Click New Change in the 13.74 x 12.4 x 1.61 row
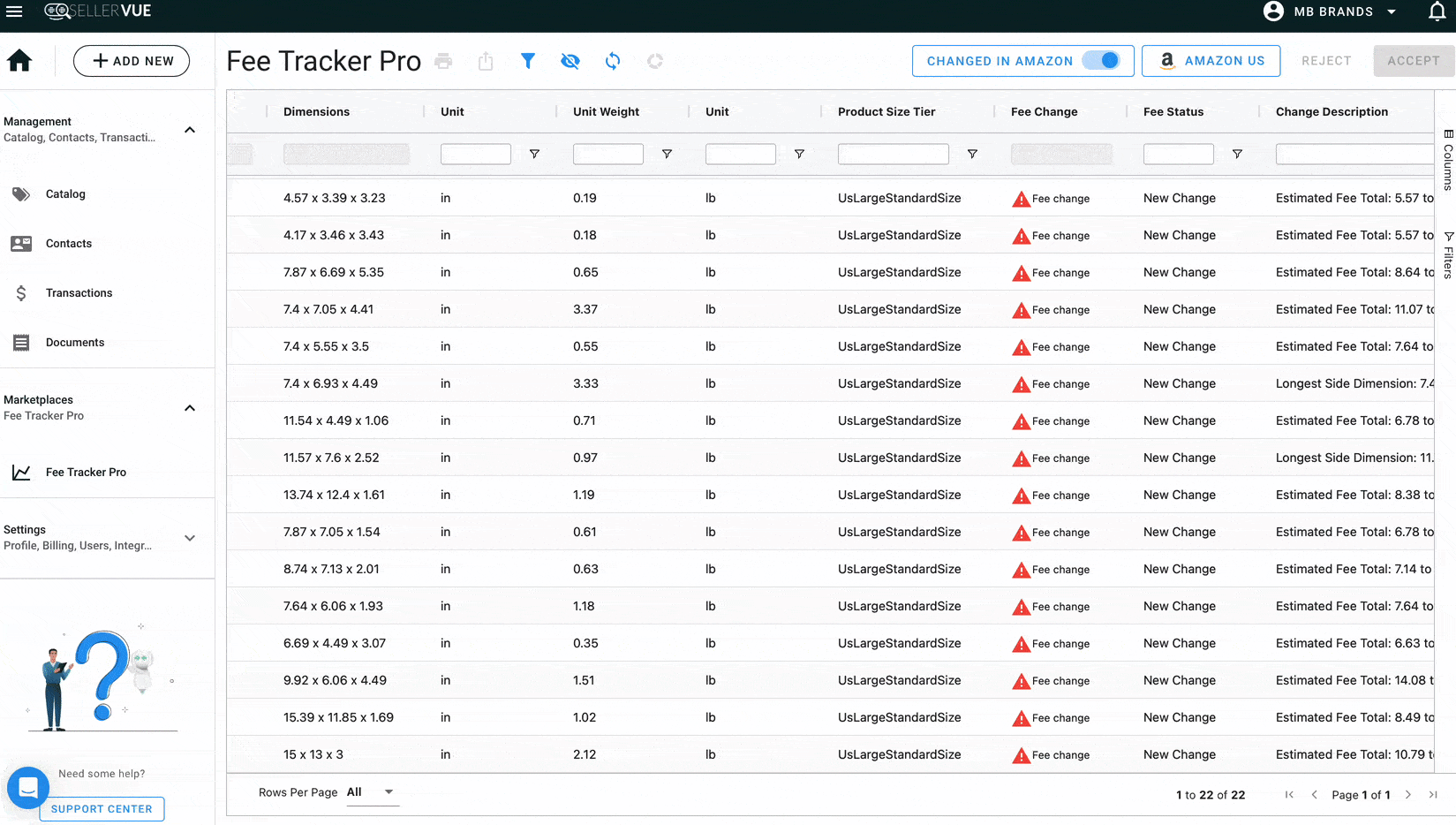The image size is (1456, 825). point(1180,495)
